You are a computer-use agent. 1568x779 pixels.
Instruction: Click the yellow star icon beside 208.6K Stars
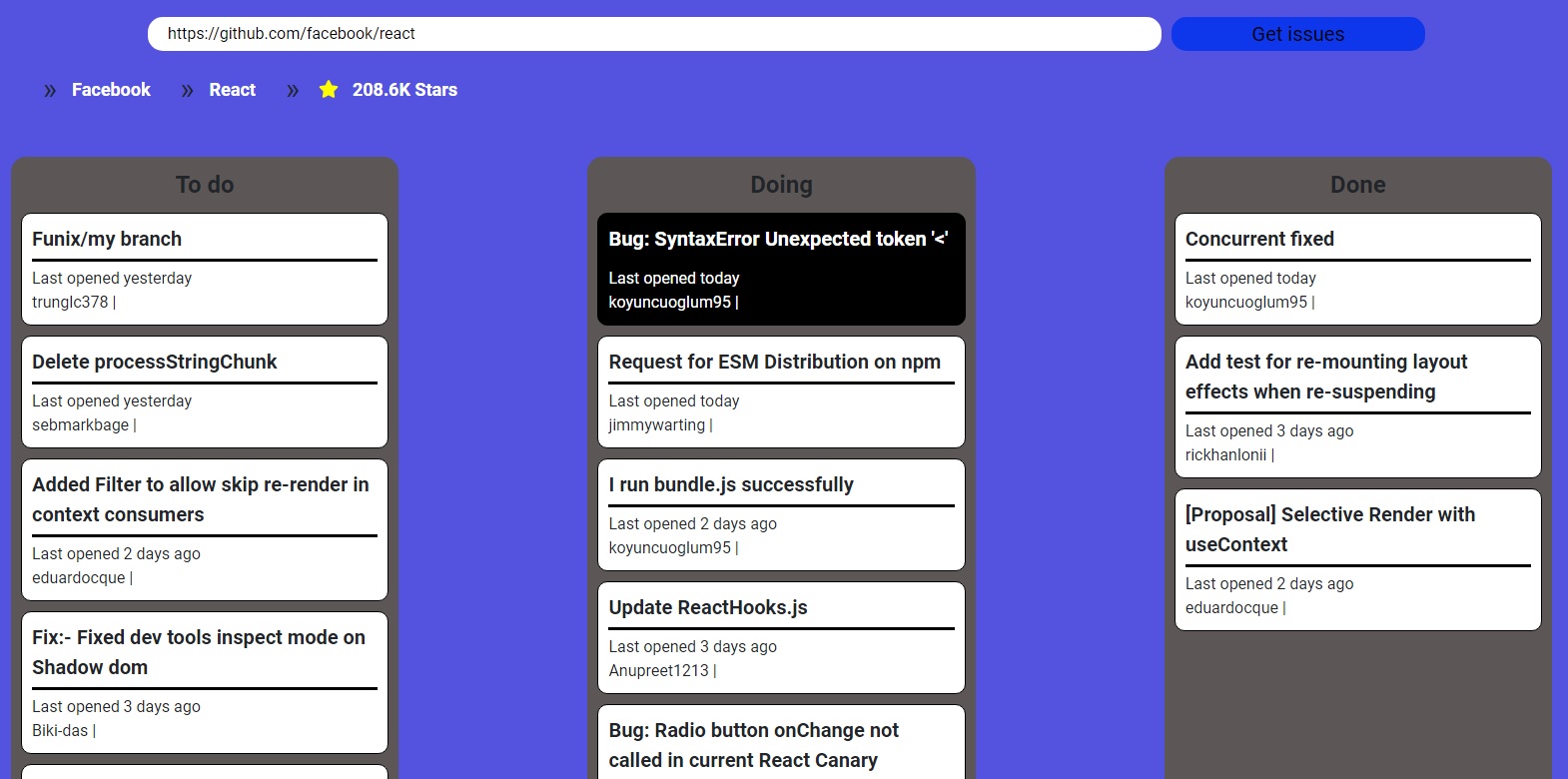tap(329, 90)
